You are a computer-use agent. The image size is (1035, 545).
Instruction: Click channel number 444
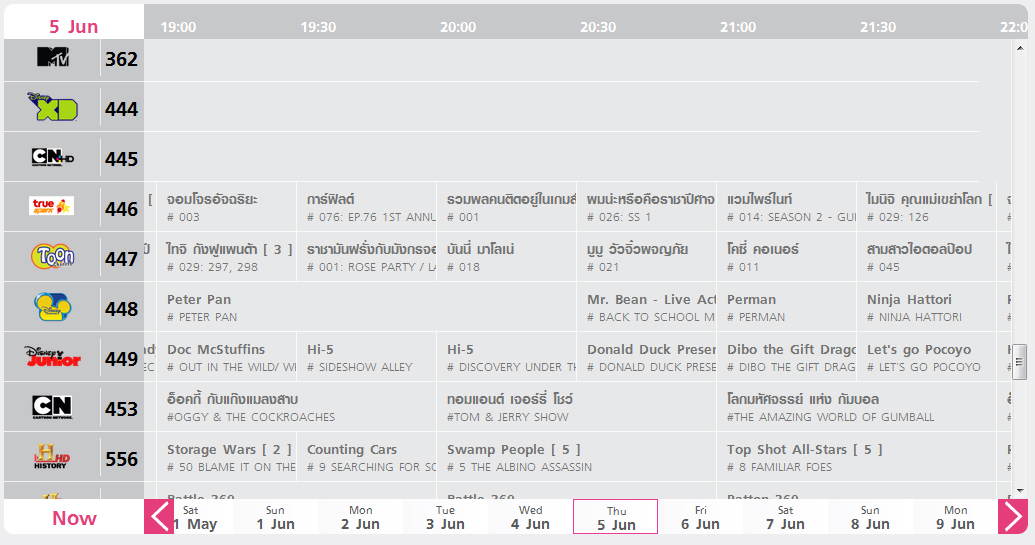(121, 109)
